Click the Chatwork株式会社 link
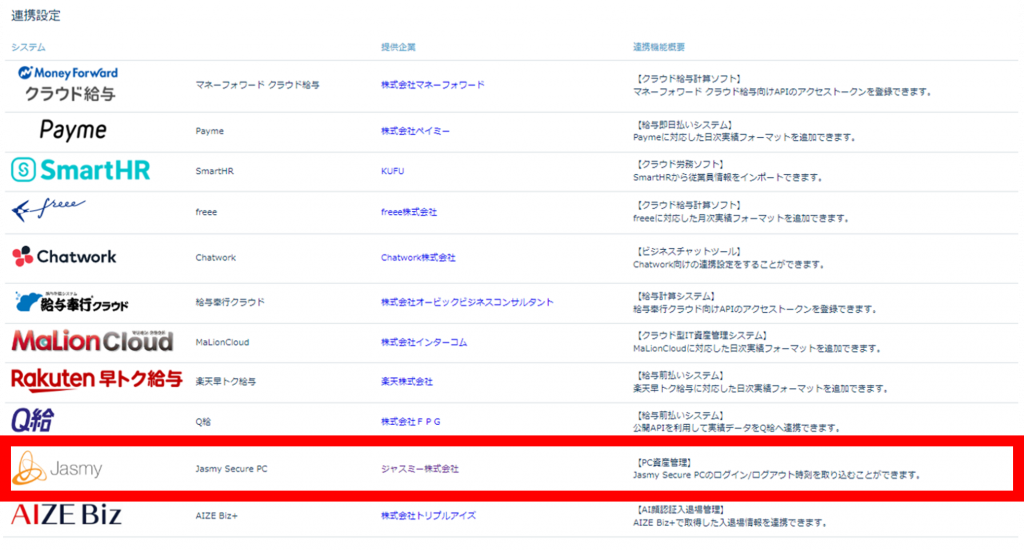This screenshot has height=550, width=1024. (x=418, y=258)
